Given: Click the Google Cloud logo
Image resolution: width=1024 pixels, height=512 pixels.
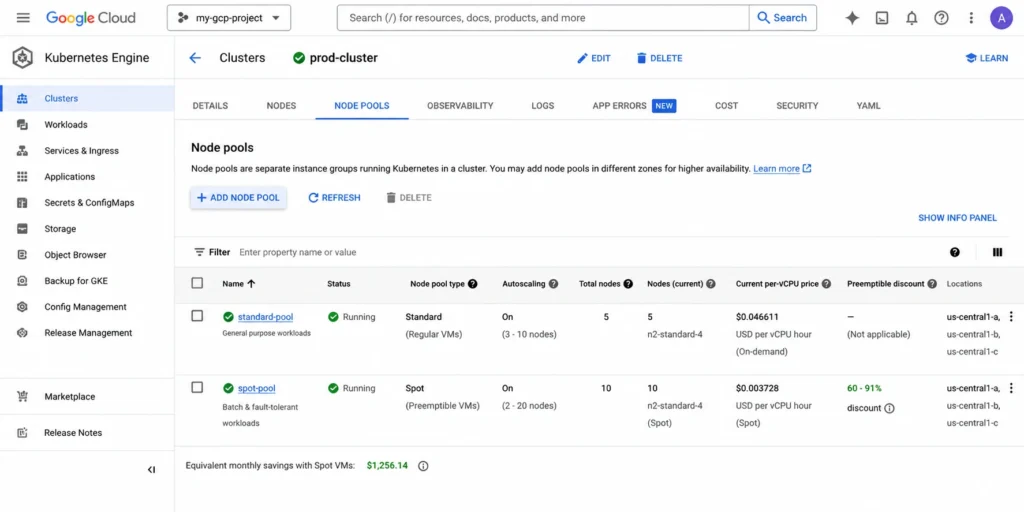Looking at the screenshot, I should pos(91,18).
